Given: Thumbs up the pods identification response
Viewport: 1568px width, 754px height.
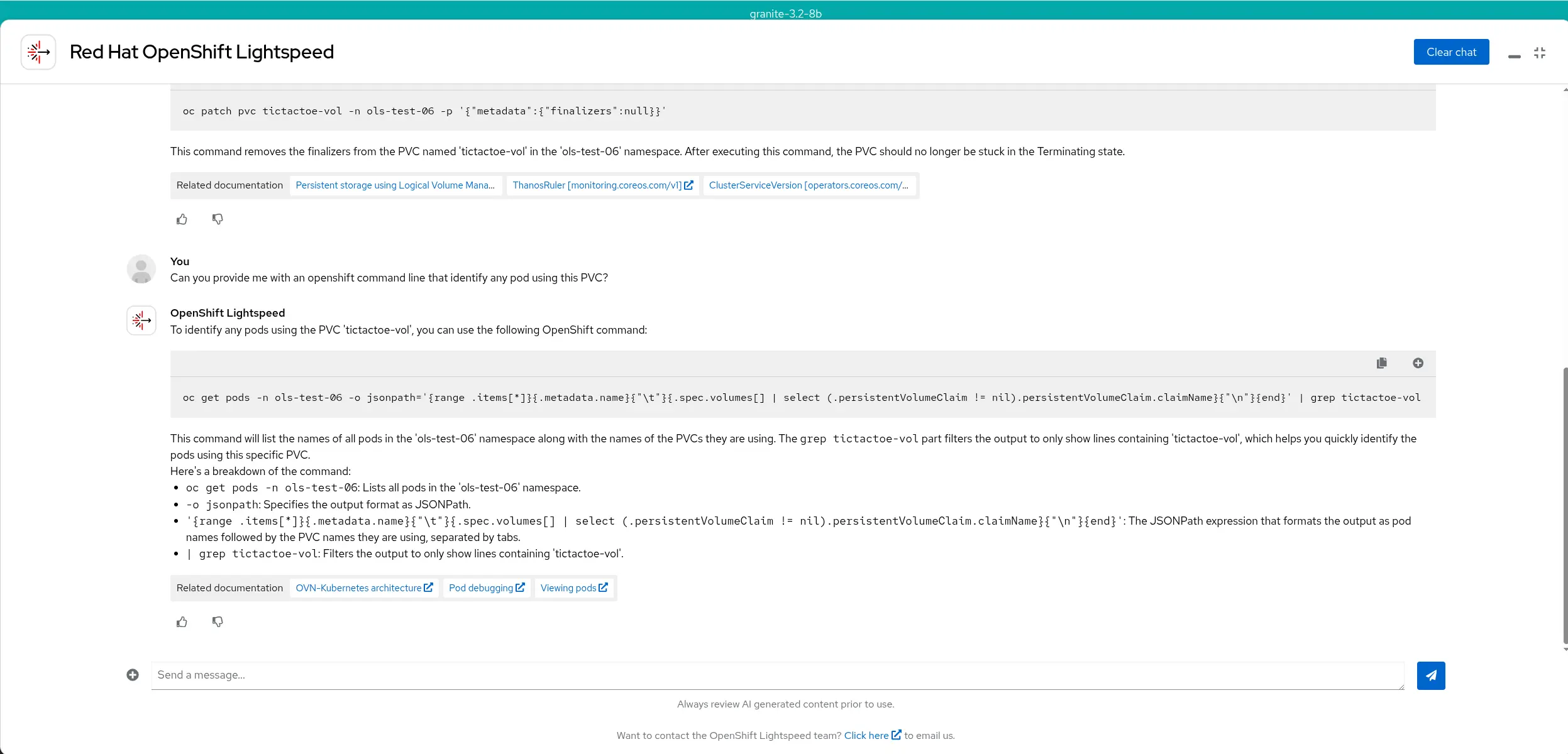Looking at the screenshot, I should click(182, 622).
